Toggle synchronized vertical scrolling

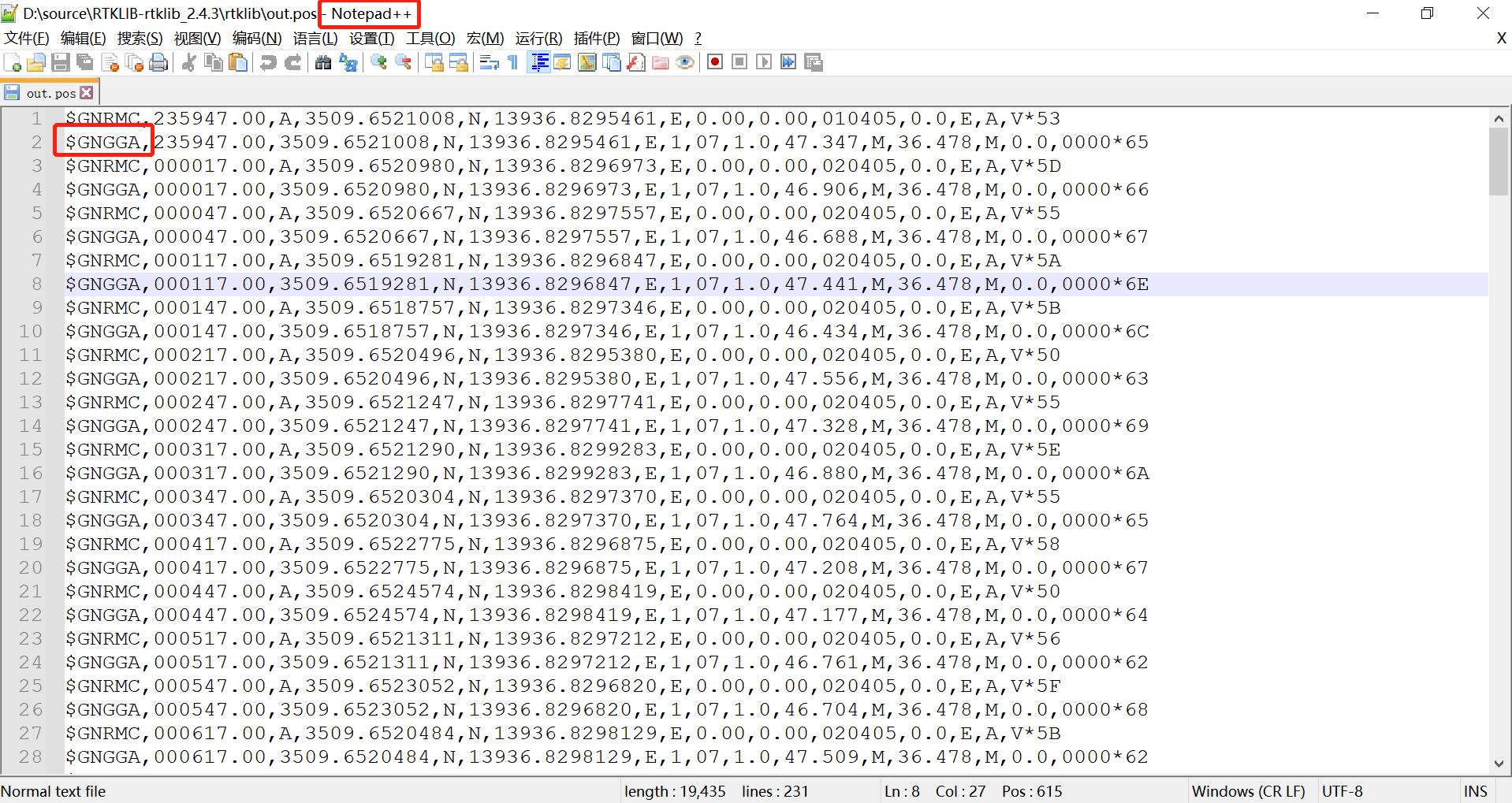tap(434, 62)
